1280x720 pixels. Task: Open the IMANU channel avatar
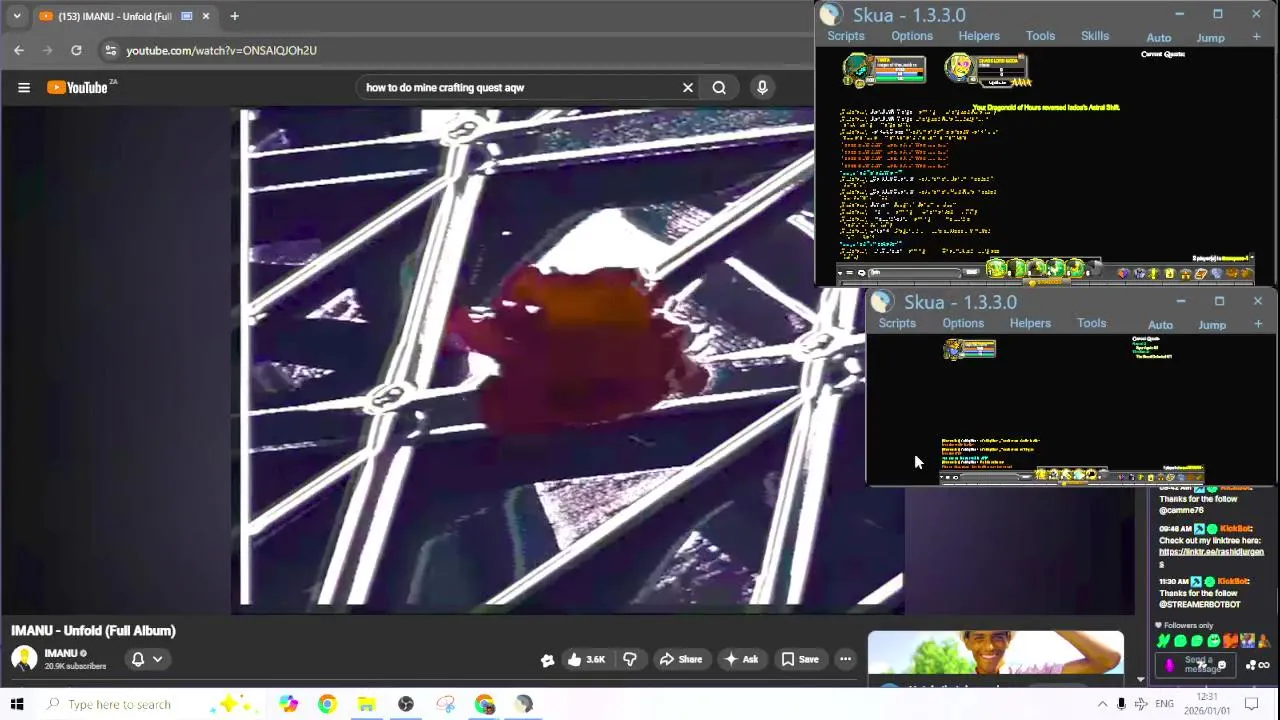[x=24, y=658]
